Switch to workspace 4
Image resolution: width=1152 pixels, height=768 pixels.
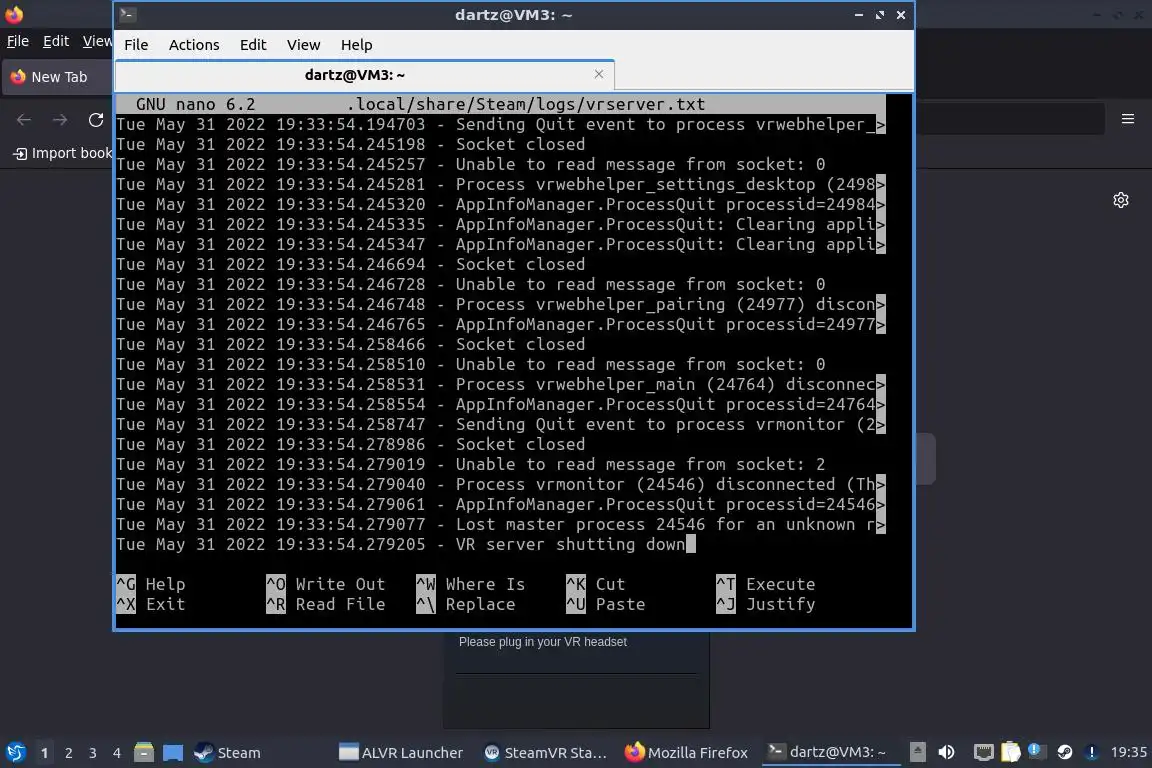click(117, 753)
